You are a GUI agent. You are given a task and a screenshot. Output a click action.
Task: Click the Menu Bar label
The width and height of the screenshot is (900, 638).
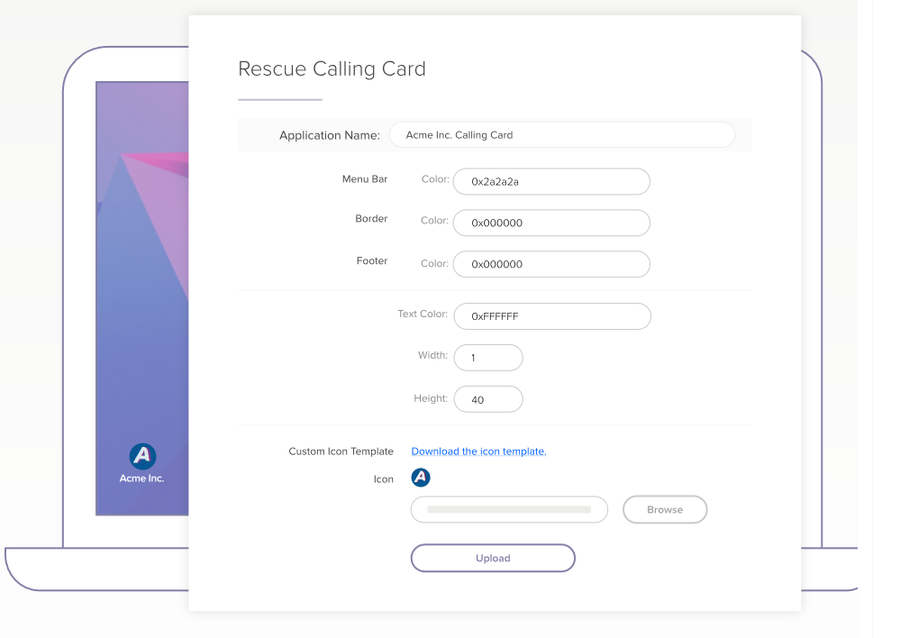coord(365,180)
